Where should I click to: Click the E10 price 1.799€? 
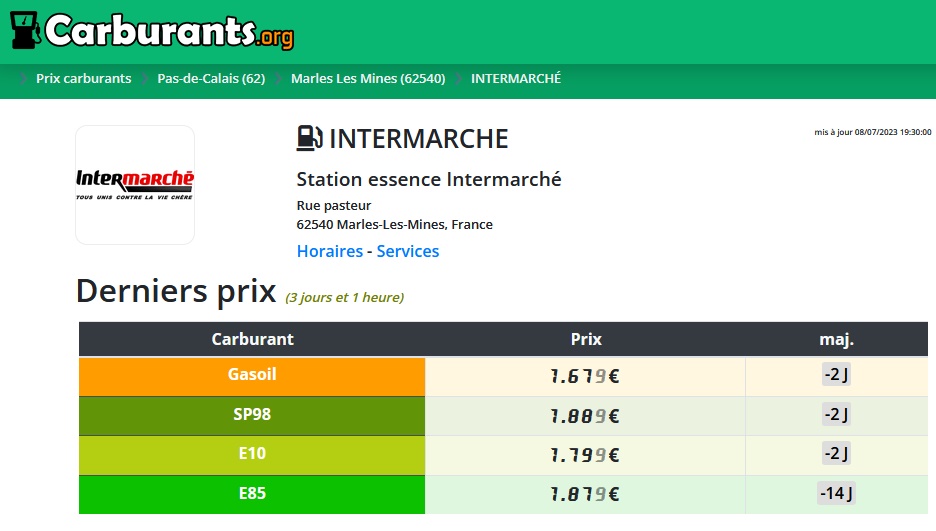click(x=585, y=455)
